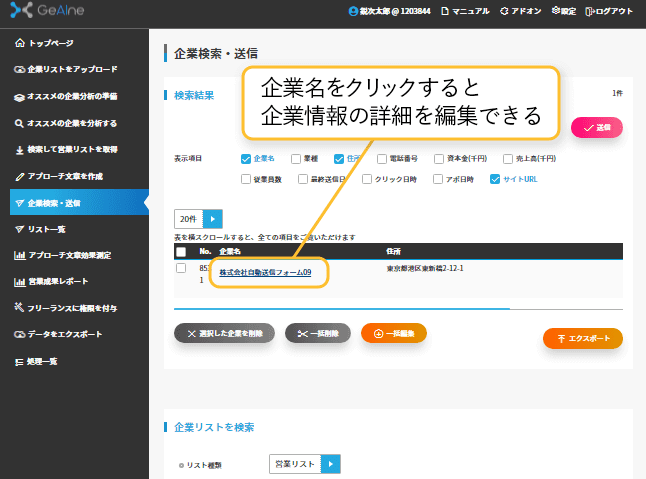Enable the 資本金(千円) checkbox
646x479 pixels.
tap(439, 159)
